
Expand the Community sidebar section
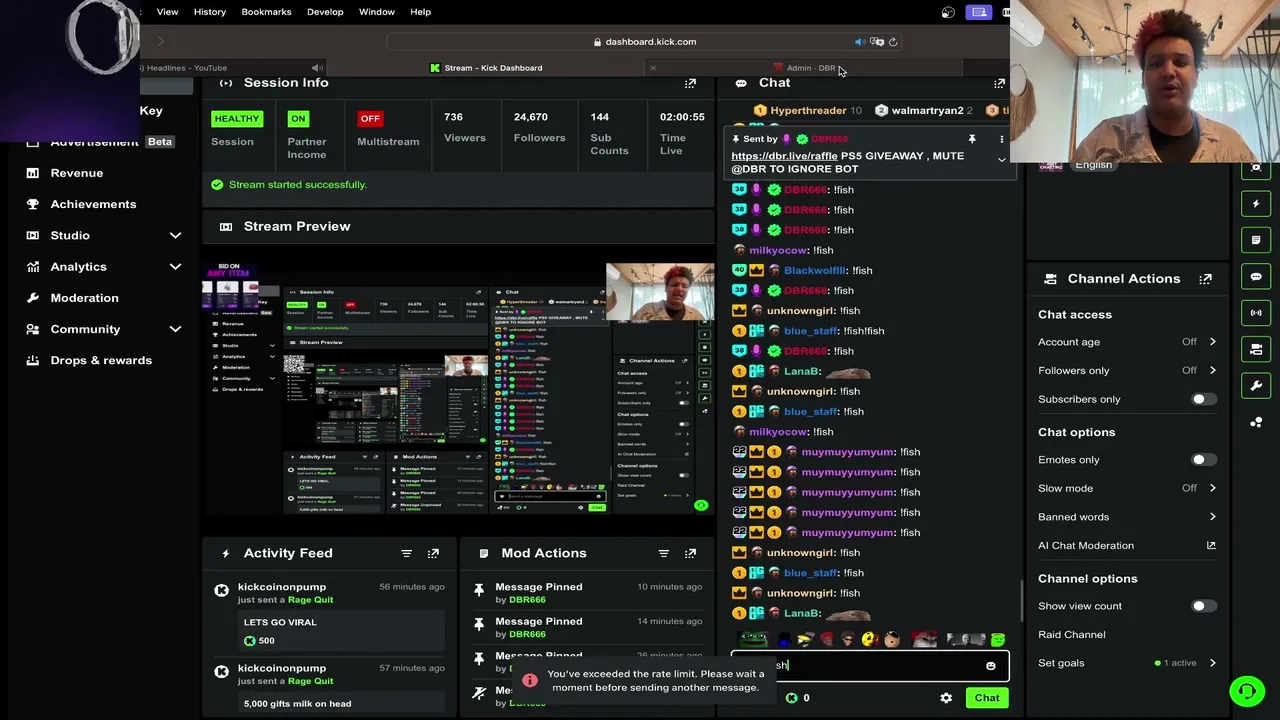175,329
